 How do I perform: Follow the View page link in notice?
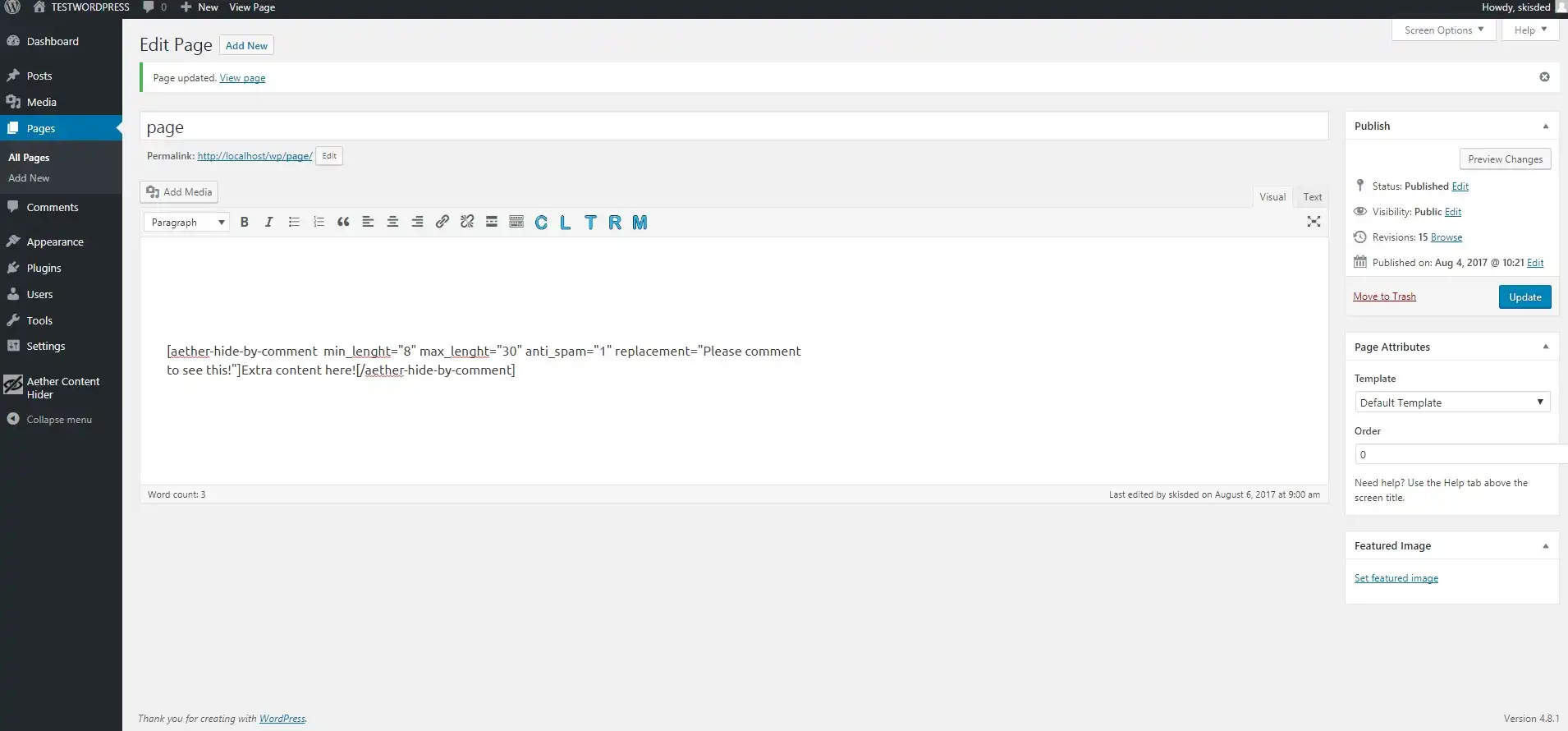(242, 78)
